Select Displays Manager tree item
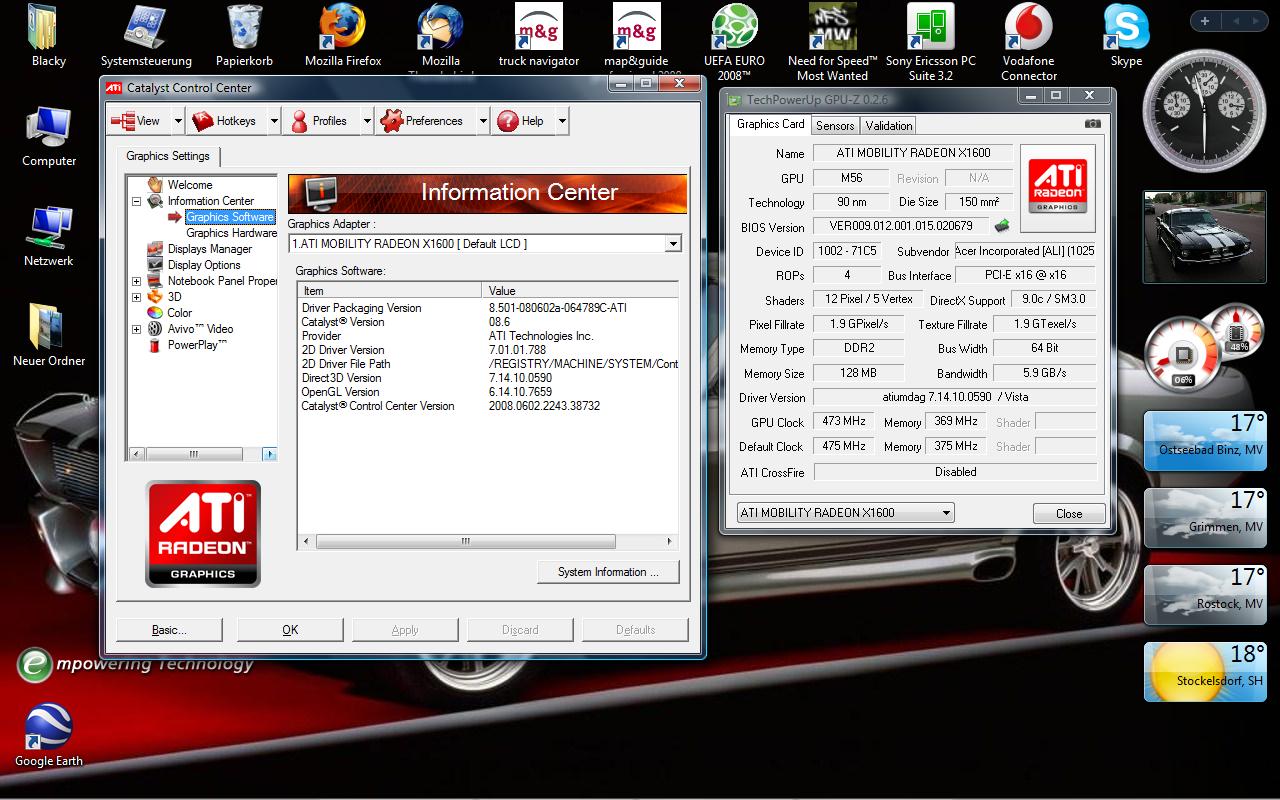 210,249
